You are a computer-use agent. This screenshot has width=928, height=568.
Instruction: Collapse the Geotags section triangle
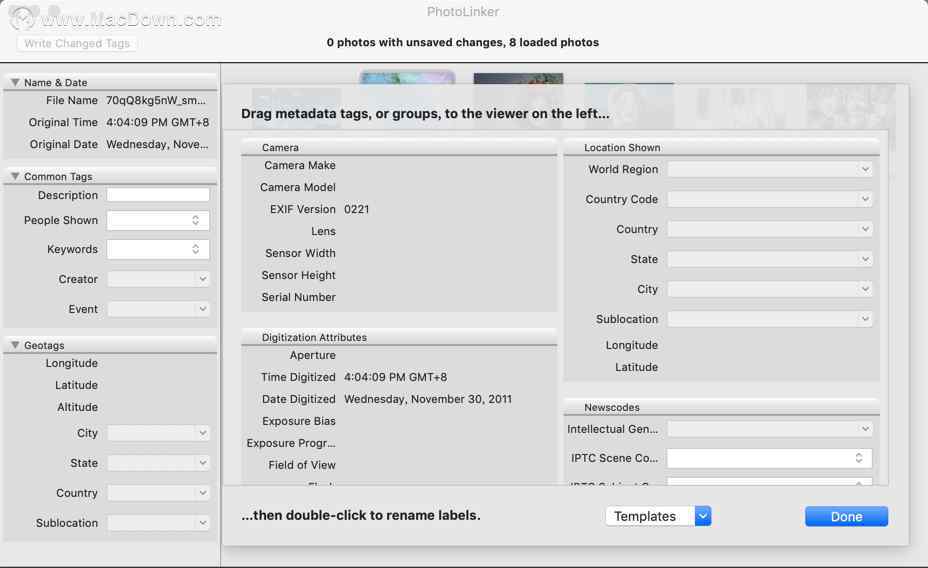[15, 345]
